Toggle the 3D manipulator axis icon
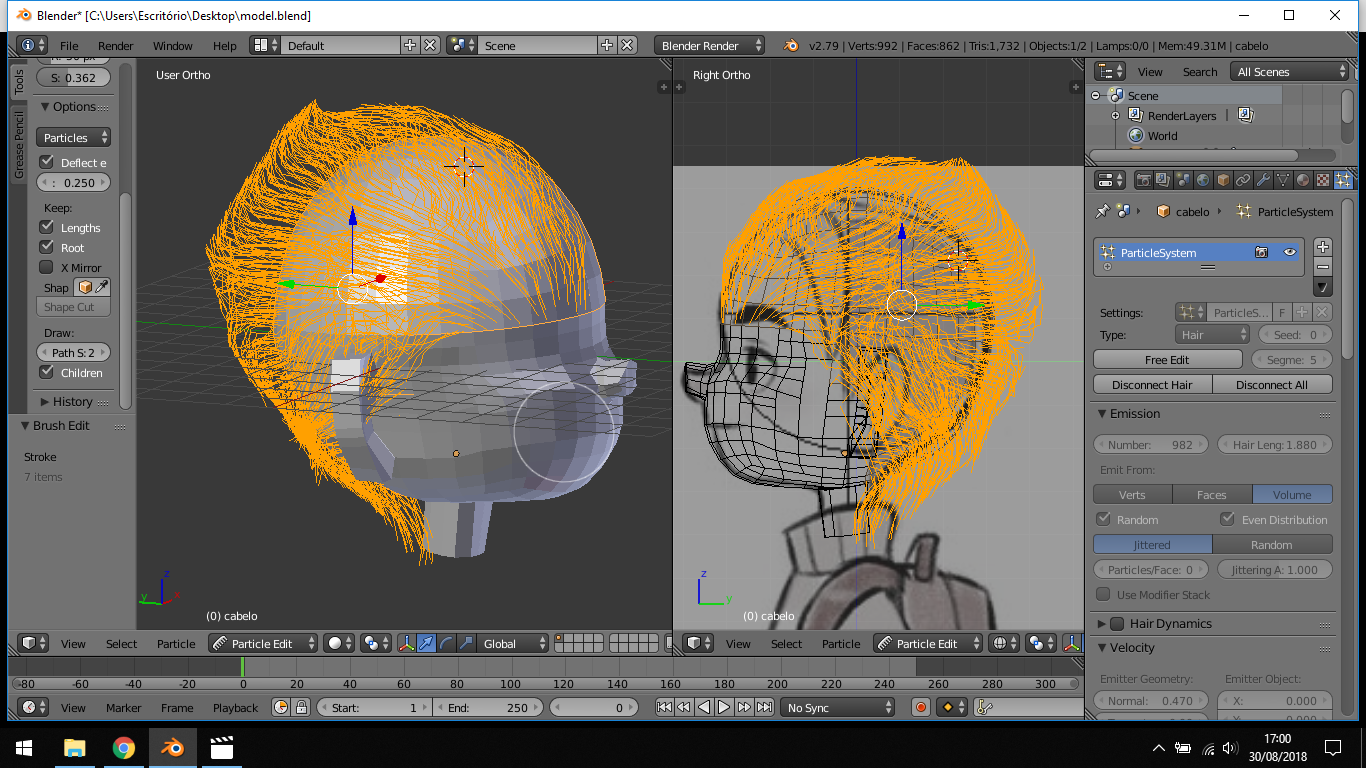Viewport: 1366px width, 768px height. pyautogui.click(x=406, y=643)
